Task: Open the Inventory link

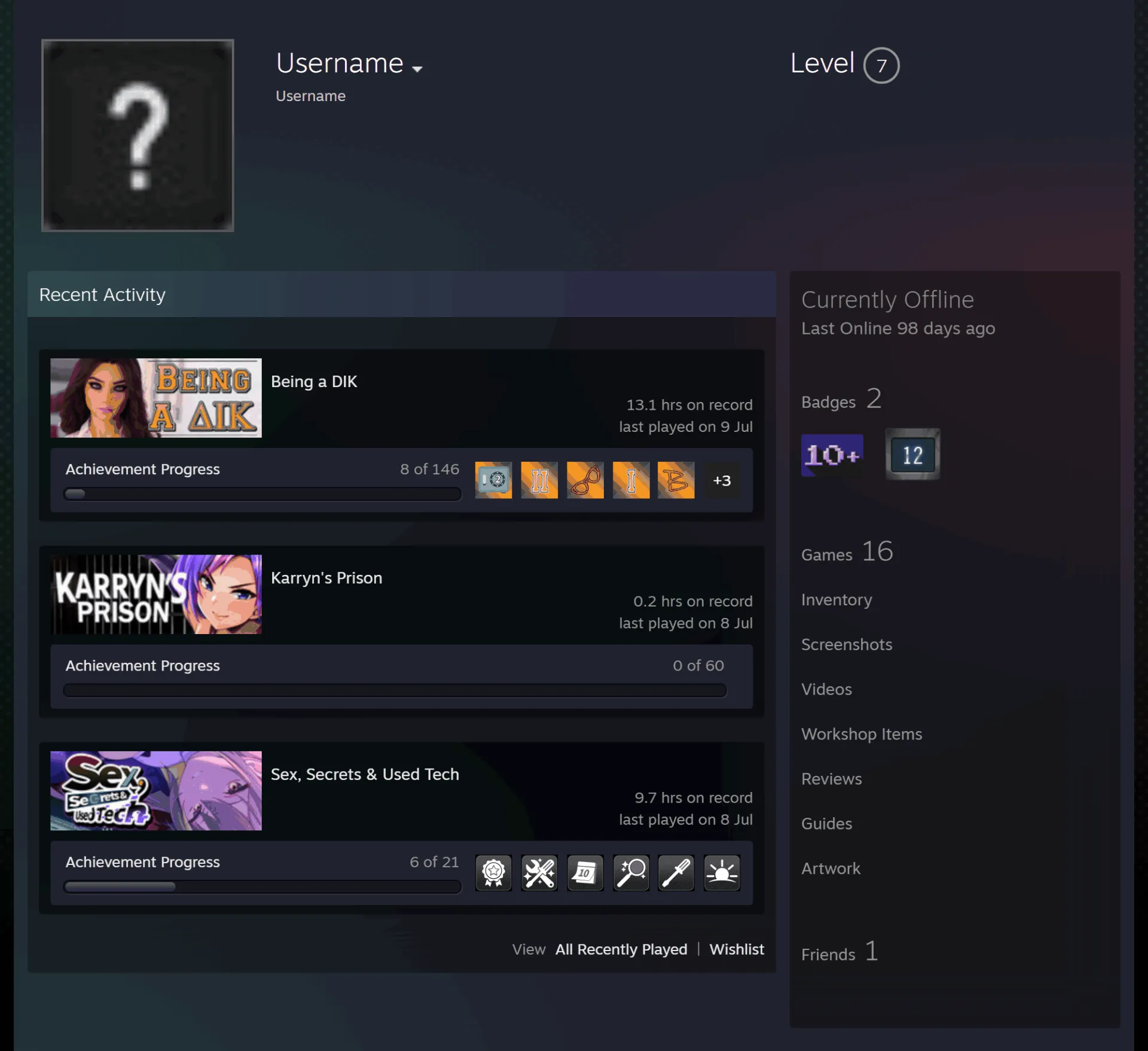Action: [x=836, y=599]
